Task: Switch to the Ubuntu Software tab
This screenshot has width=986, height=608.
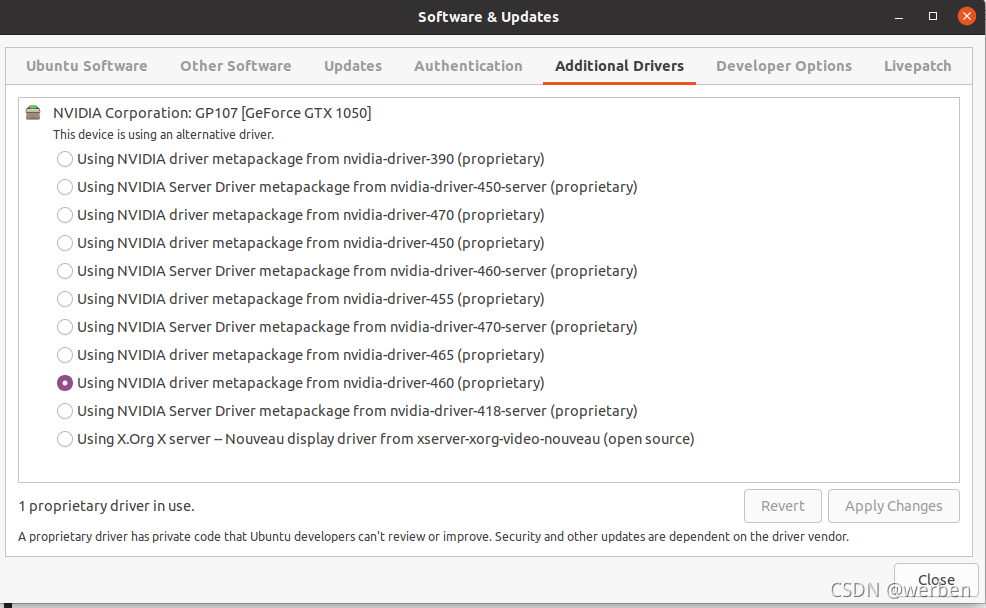Action: pyautogui.click(x=87, y=66)
